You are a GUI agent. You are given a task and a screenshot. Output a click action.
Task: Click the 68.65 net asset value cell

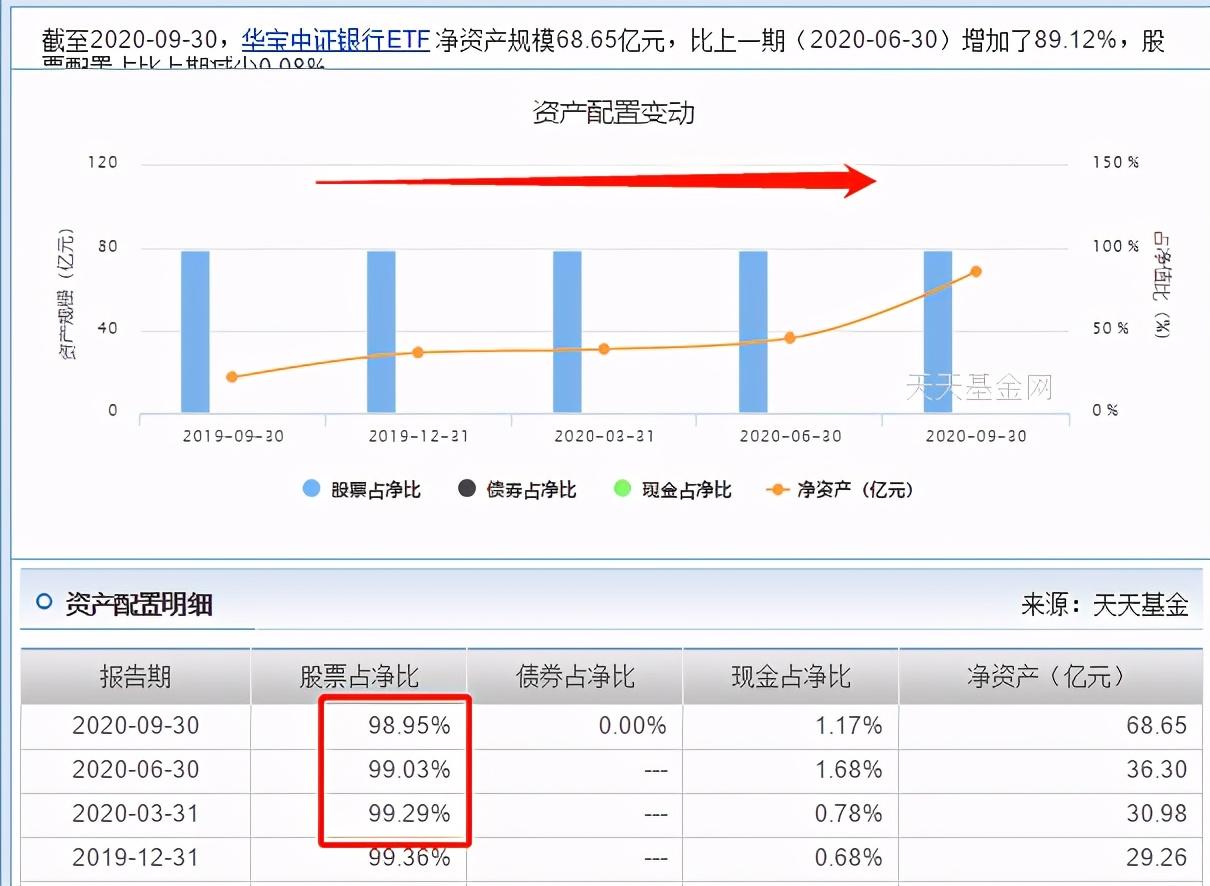(x=1157, y=726)
